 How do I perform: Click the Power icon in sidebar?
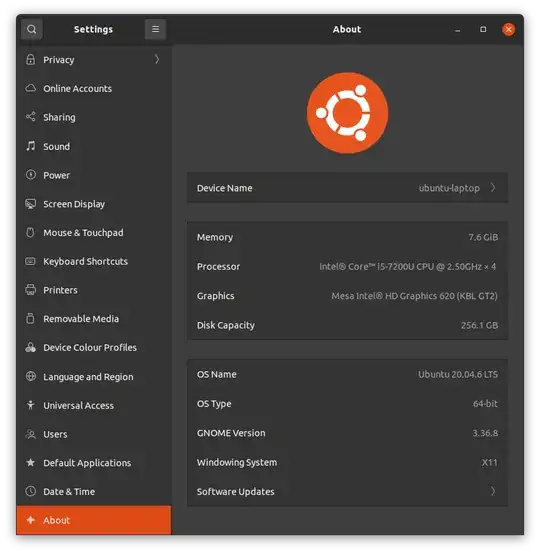(31, 175)
